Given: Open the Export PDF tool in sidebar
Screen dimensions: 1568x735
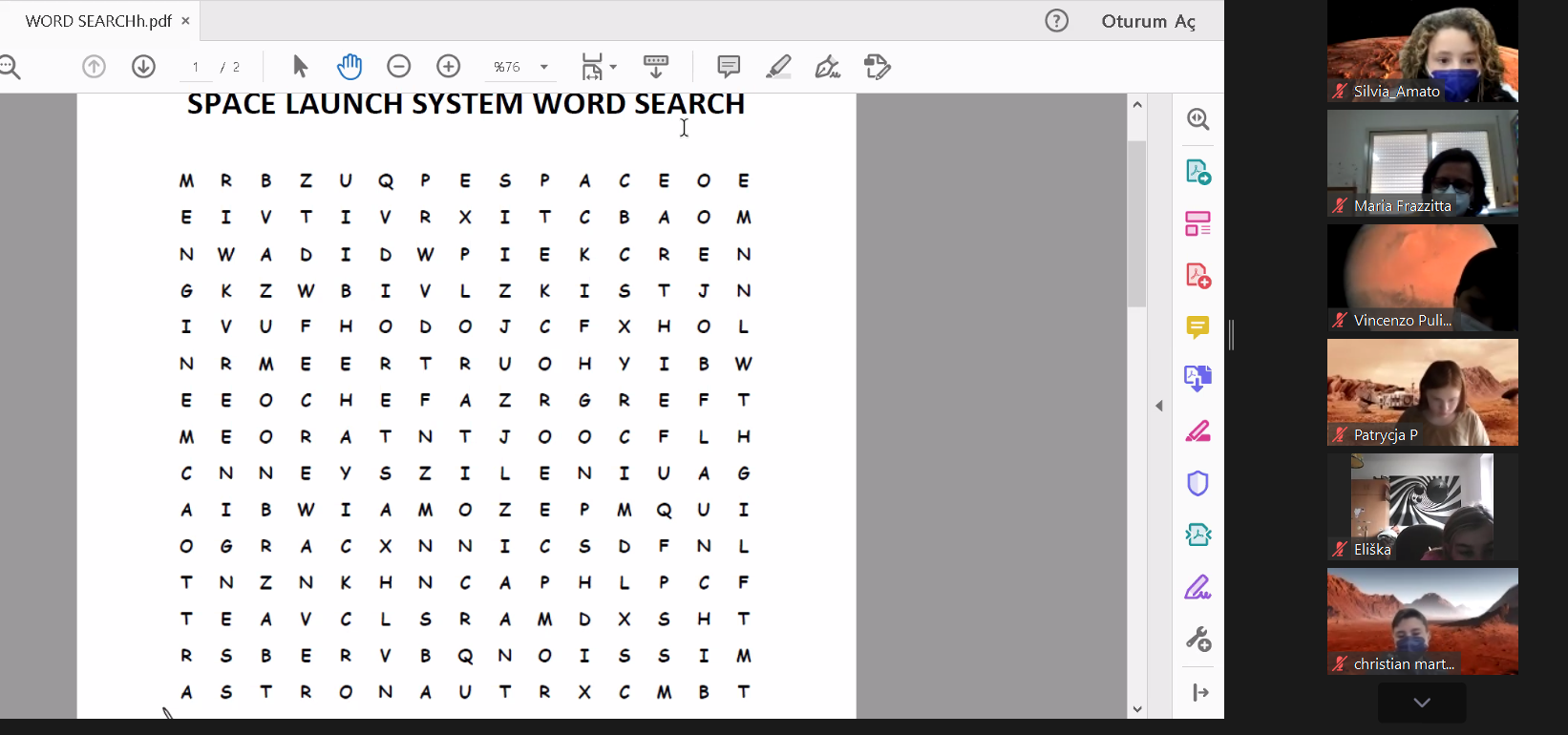Looking at the screenshot, I should click(1197, 172).
